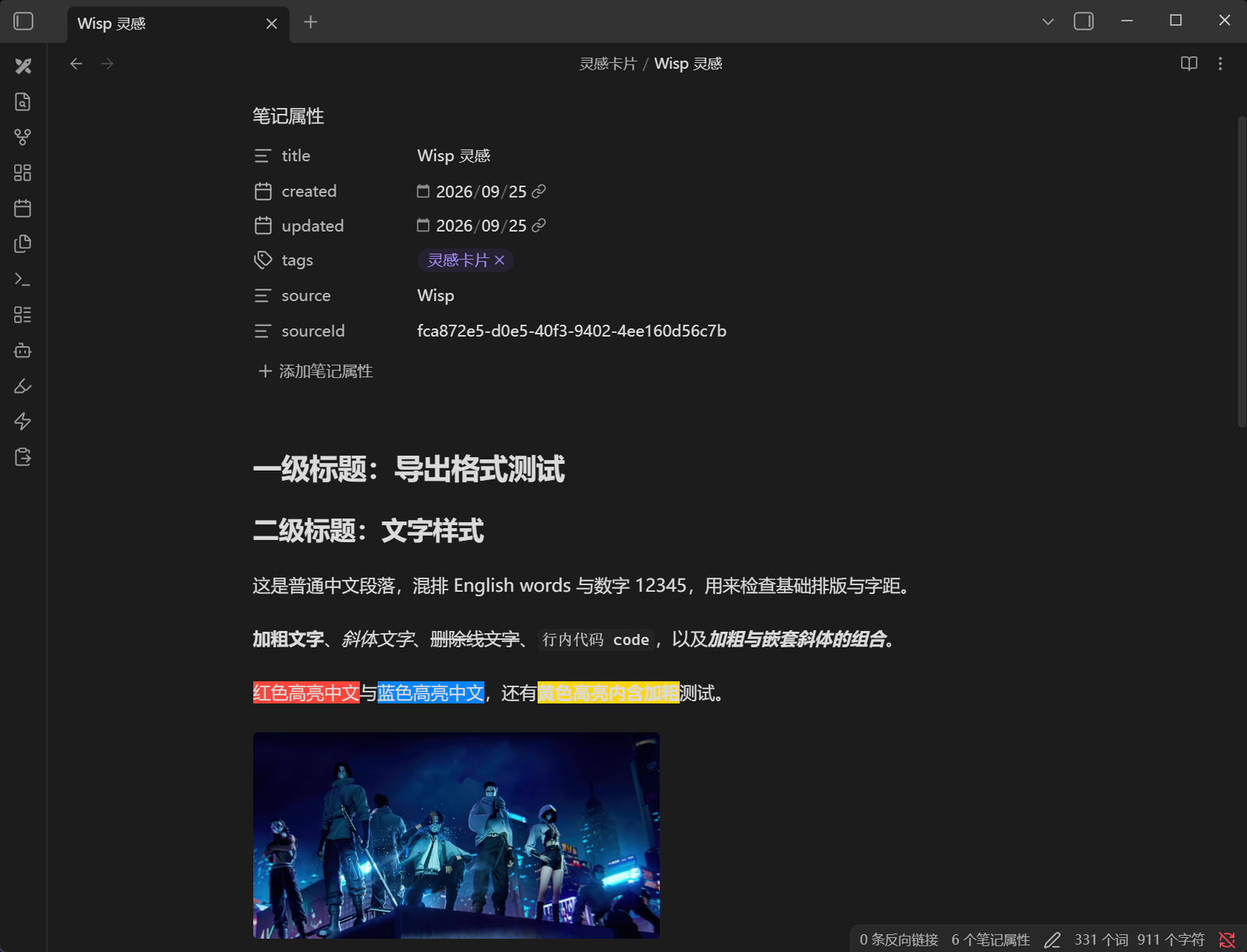Open link icon next to created date
Screen dimensions: 1247x952
[x=539, y=191]
